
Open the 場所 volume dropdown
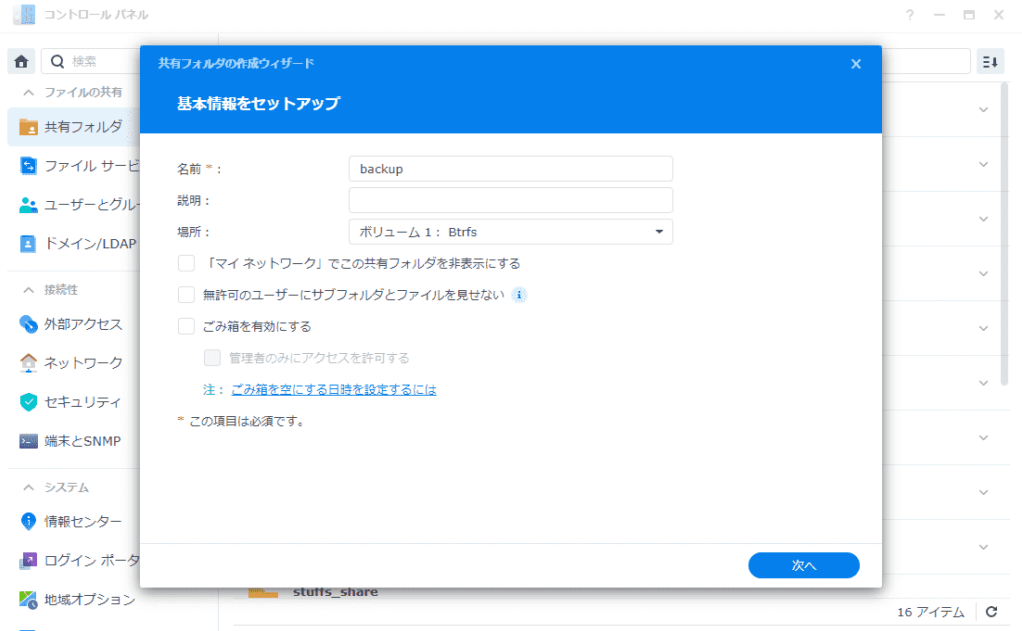510,232
